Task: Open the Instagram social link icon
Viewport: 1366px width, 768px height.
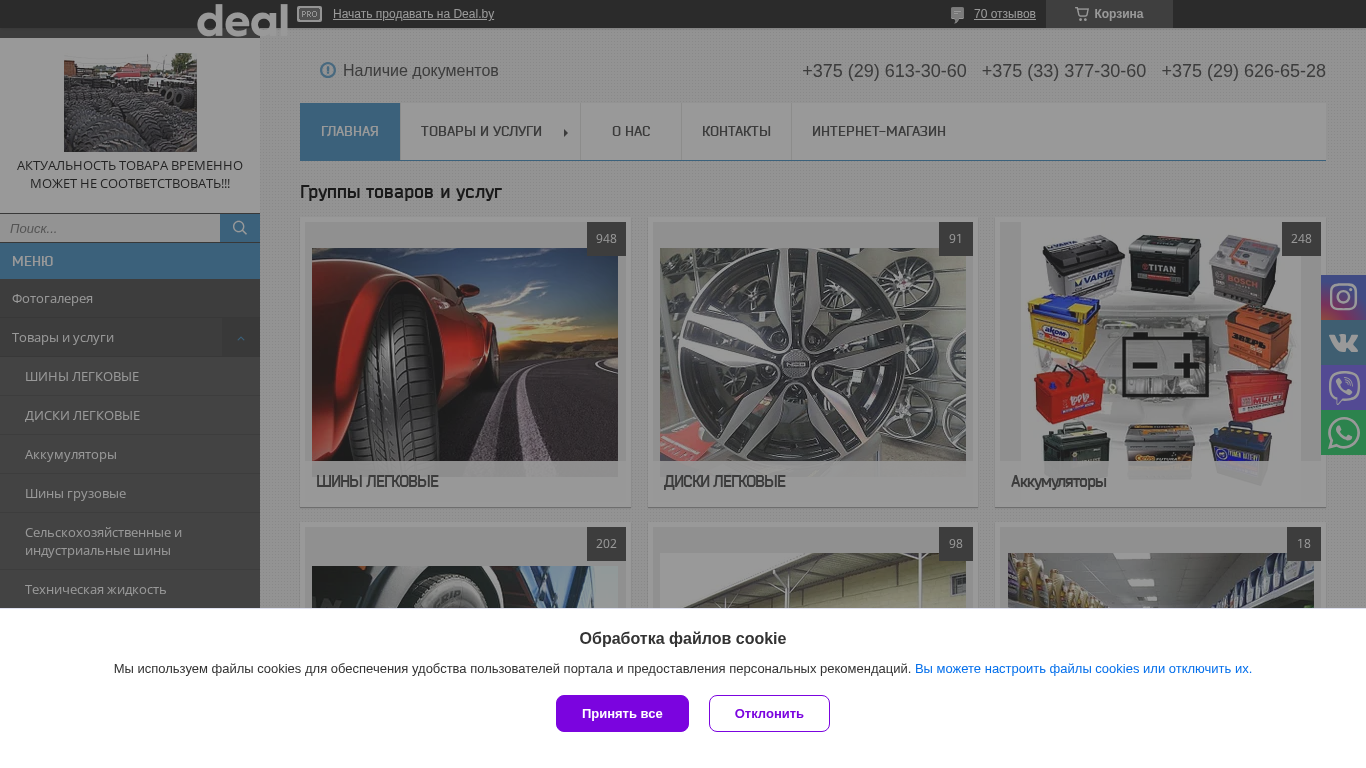Action: 1343,297
